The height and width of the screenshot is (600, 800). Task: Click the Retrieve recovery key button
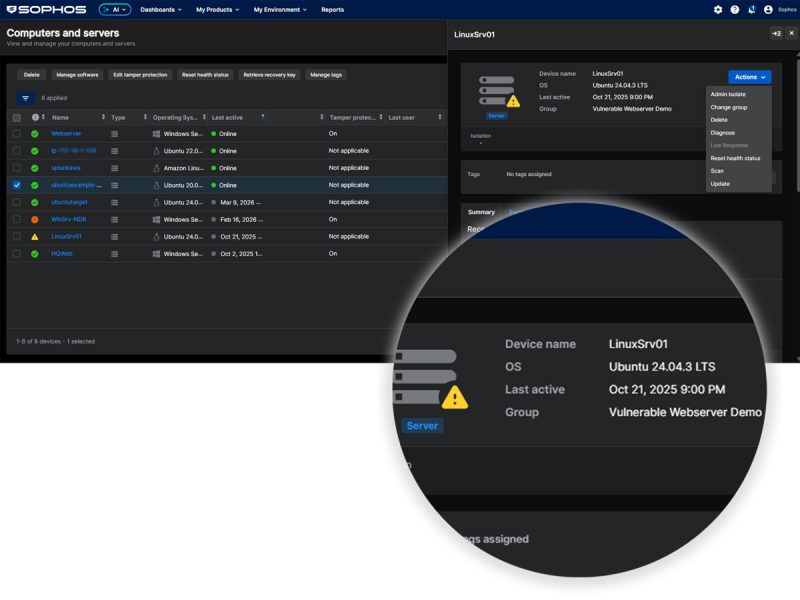coord(269,75)
